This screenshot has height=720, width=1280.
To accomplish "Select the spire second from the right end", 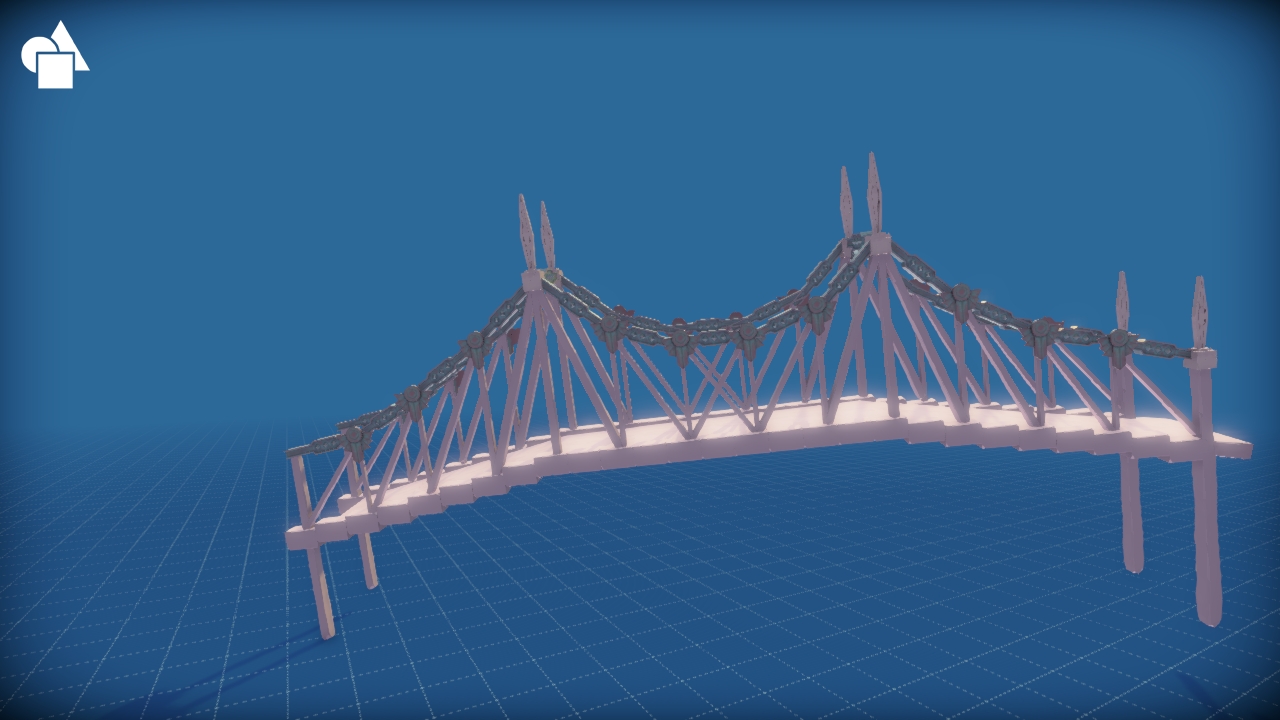I will pyautogui.click(x=1122, y=301).
